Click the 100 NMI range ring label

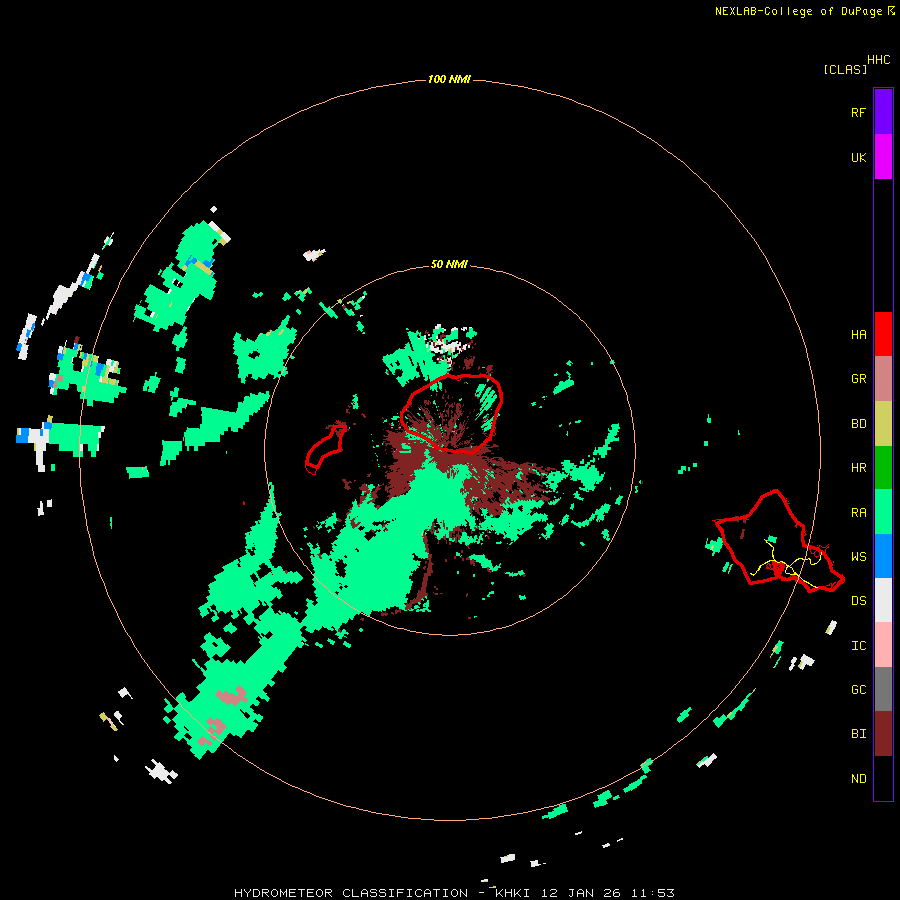pos(449,79)
